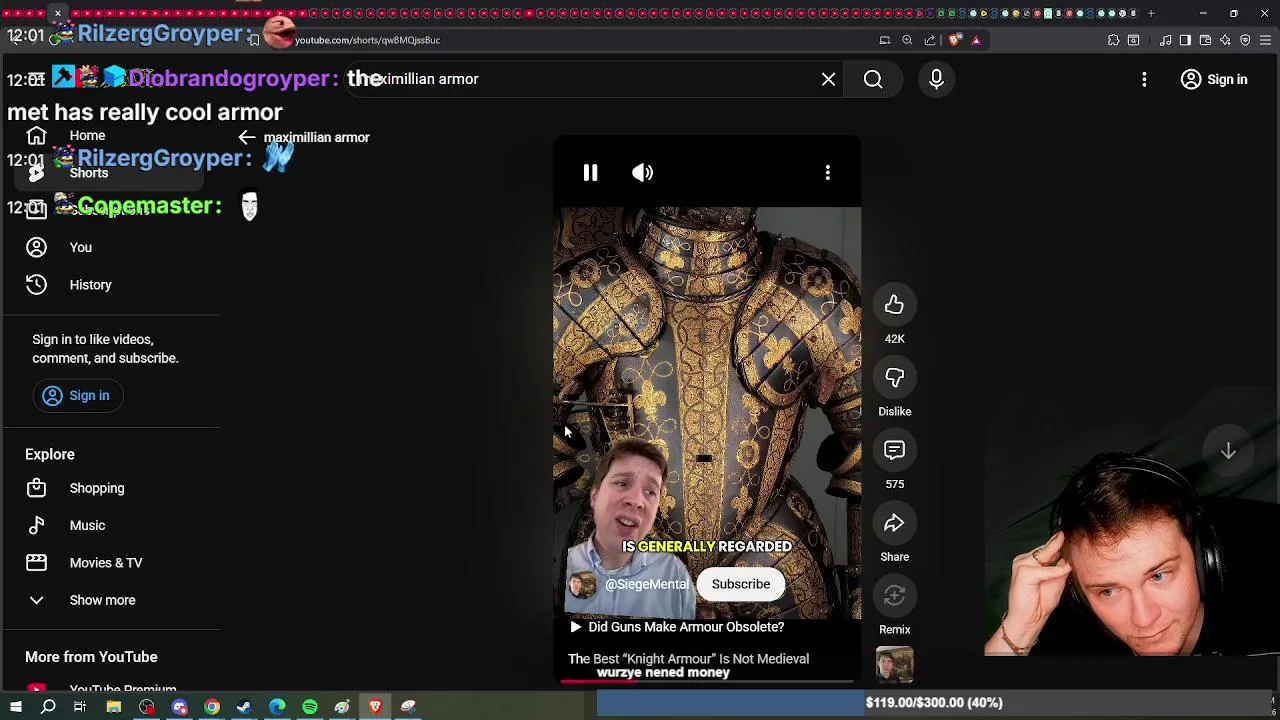The image size is (1280, 720).
Task: Share this Short
Action: coord(894,524)
